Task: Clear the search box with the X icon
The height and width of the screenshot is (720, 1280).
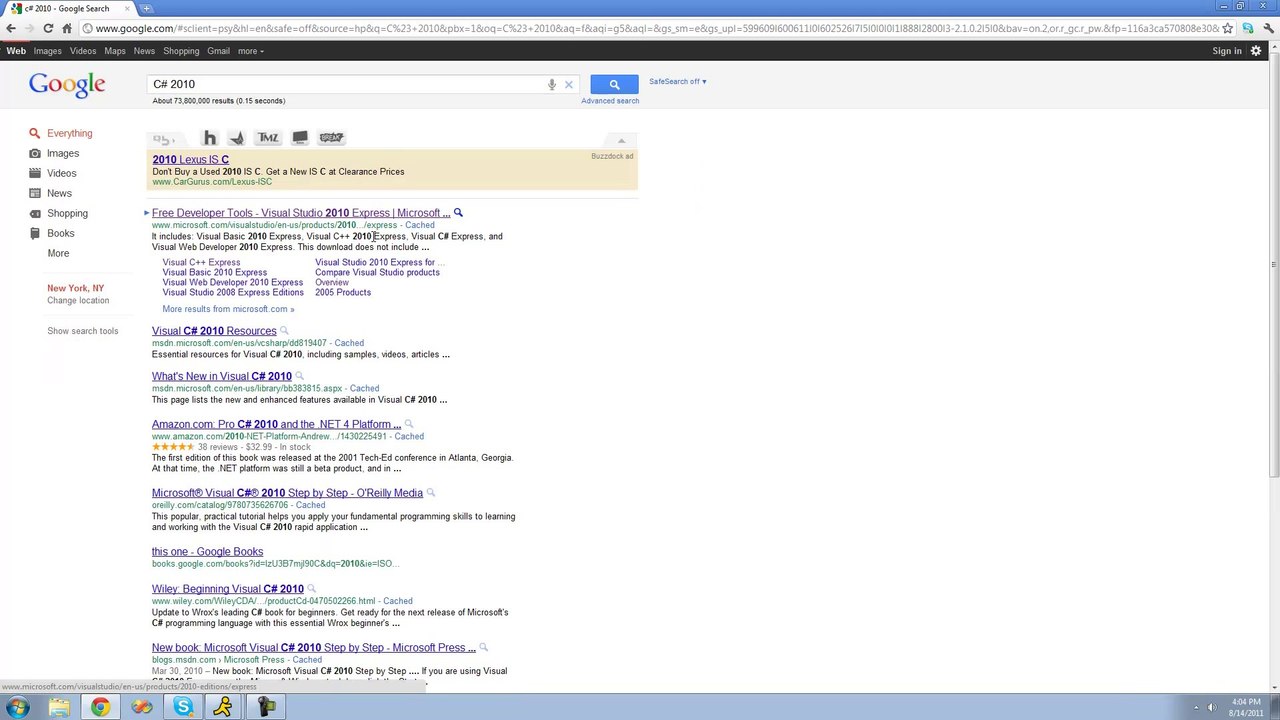Action: (569, 85)
